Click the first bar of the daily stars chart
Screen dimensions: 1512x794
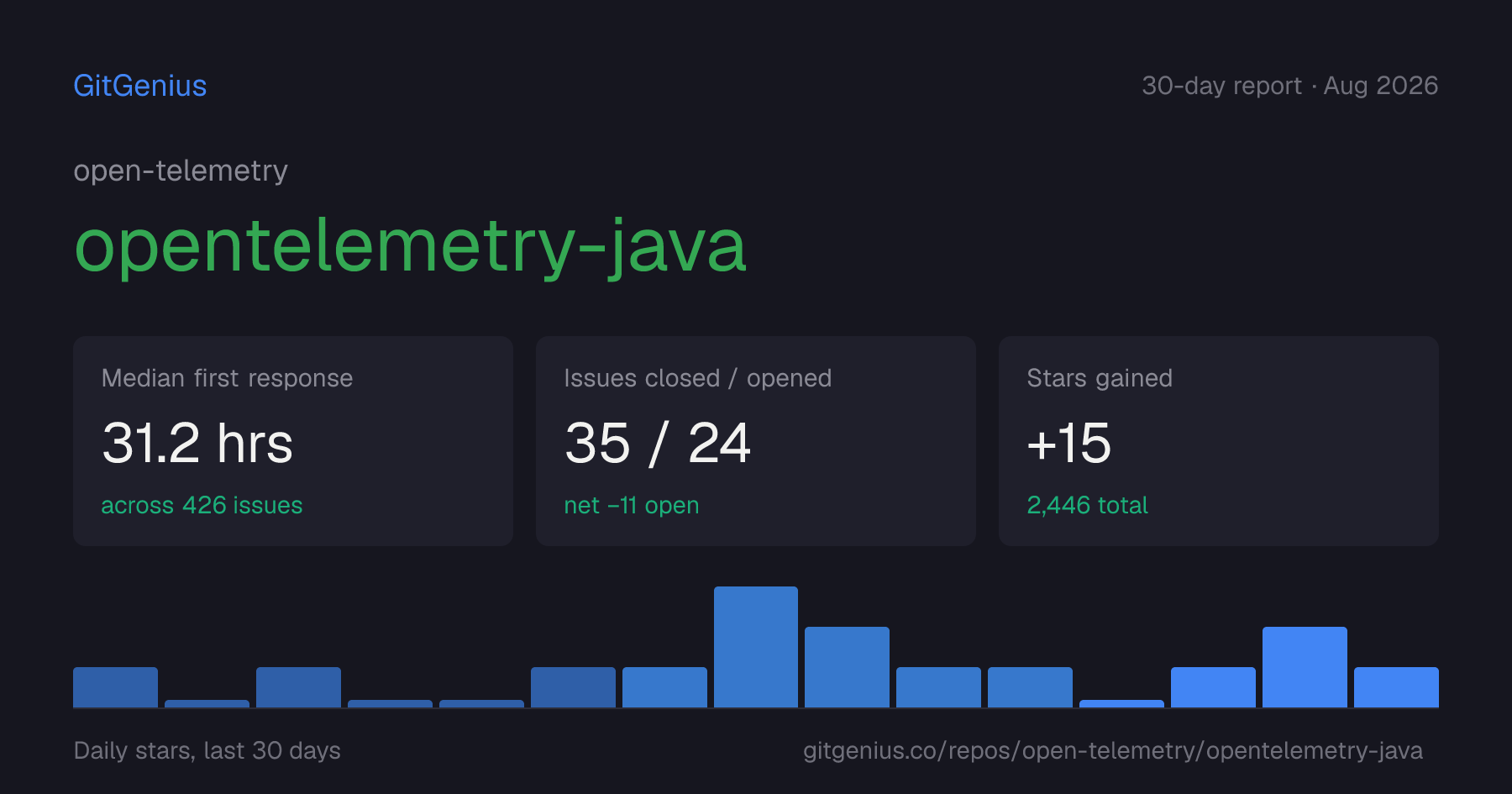[x=115, y=687]
